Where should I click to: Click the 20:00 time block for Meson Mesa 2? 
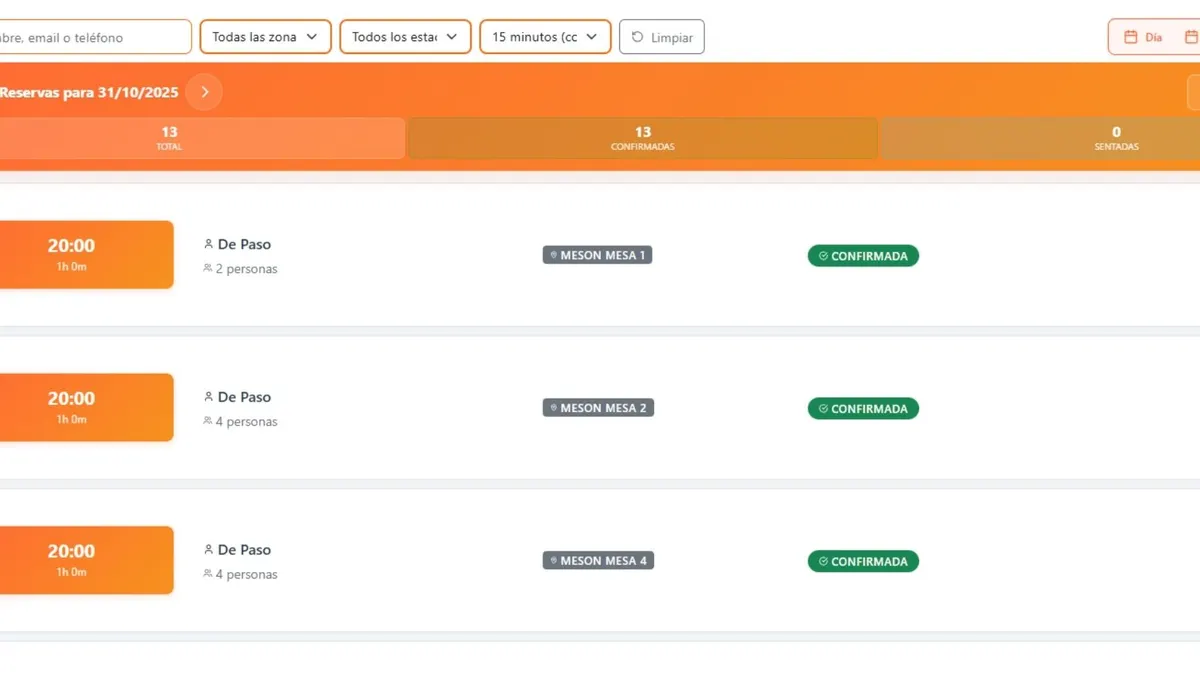pos(86,407)
